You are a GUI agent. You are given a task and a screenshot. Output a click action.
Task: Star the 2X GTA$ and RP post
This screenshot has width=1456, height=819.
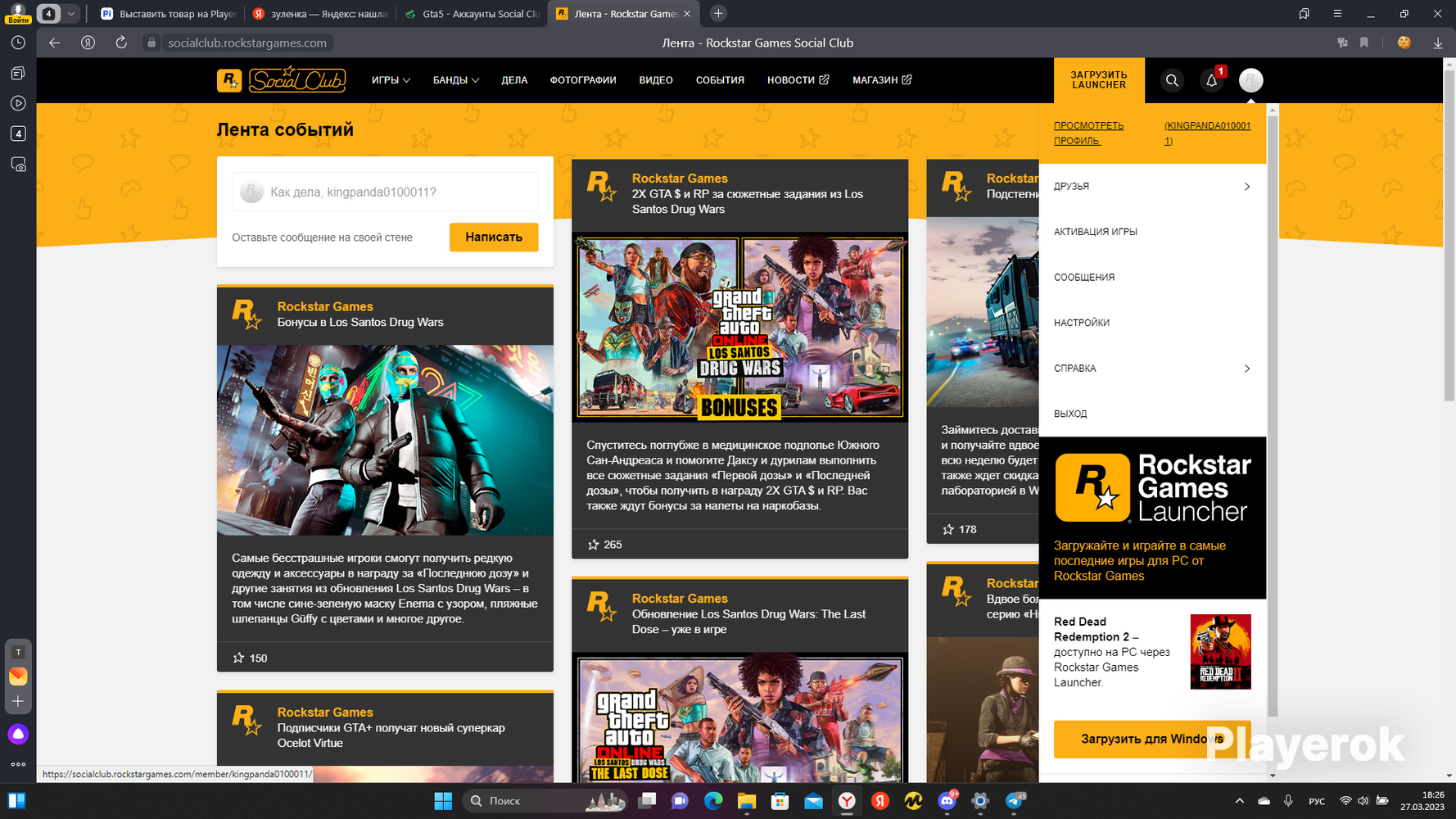594,545
